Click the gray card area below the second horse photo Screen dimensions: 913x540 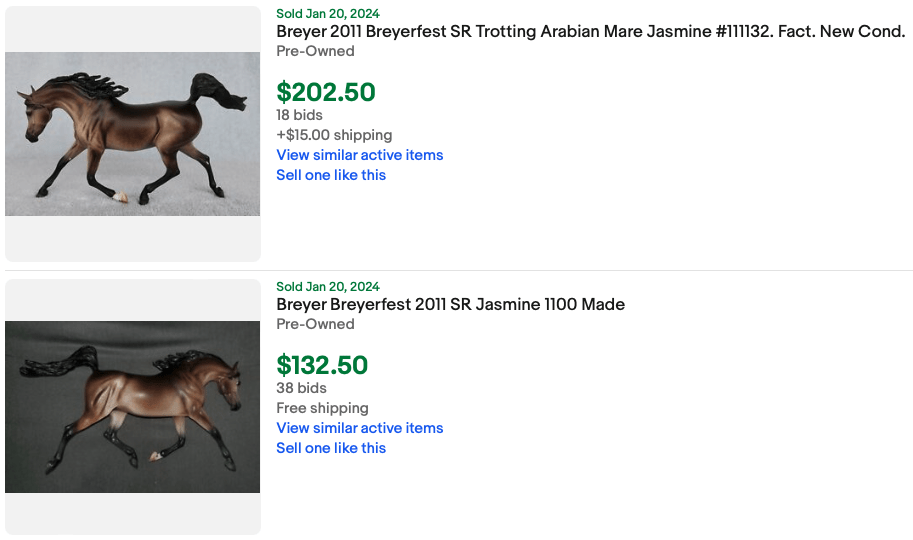(x=132, y=513)
